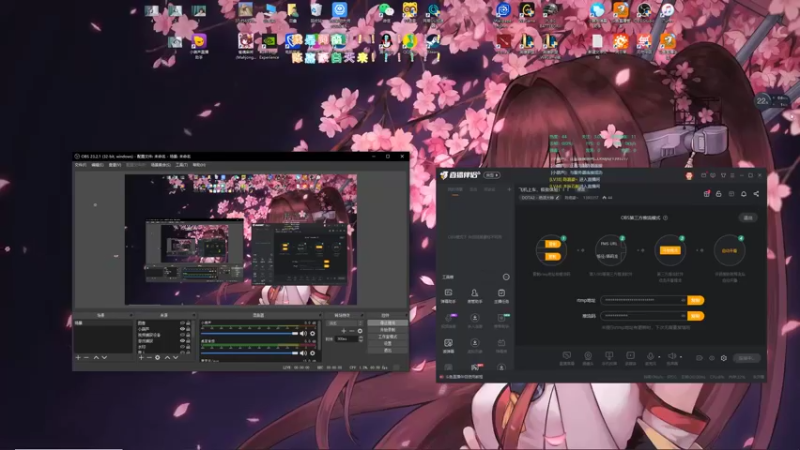Open 编辑 menu in OBS
Image resolution: width=800 pixels, height=450 pixels.
(x=97, y=165)
